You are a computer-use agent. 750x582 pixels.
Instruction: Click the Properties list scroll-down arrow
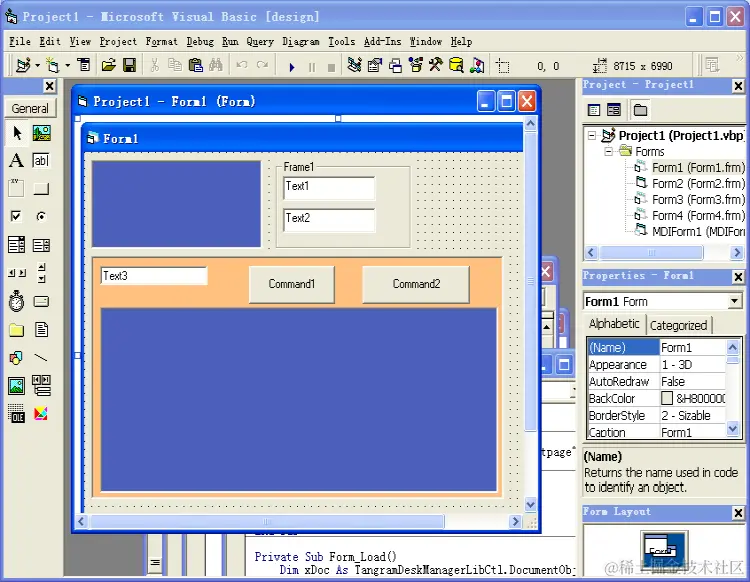[732, 428]
